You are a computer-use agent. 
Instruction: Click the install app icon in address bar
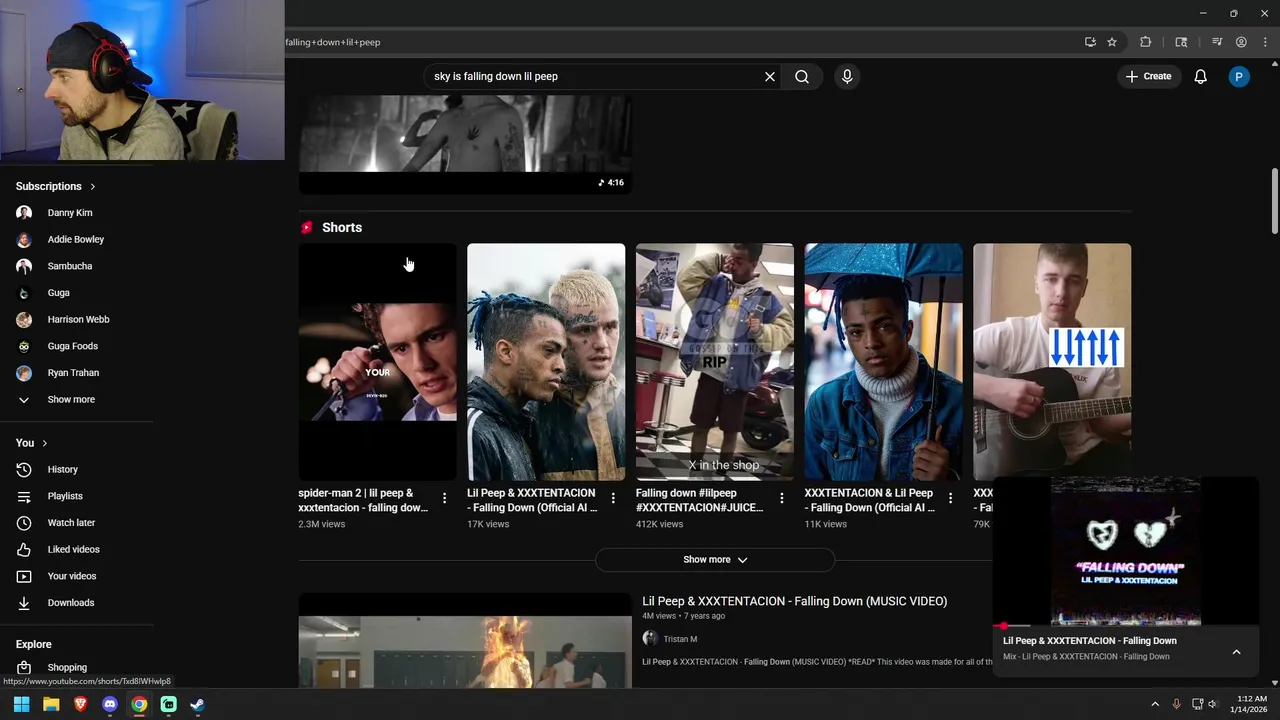point(1090,42)
